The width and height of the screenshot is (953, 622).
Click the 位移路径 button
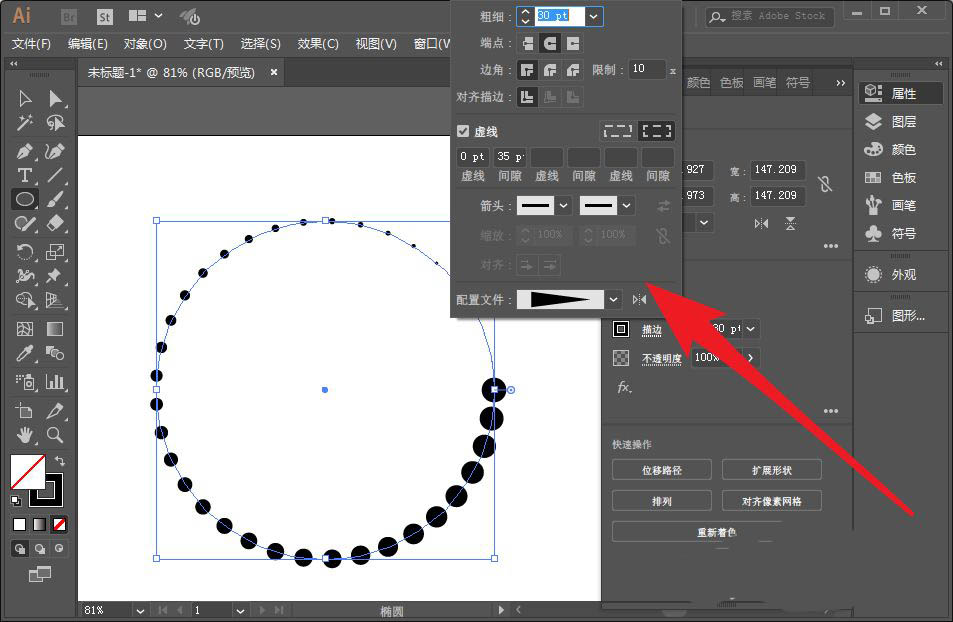[662, 469]
